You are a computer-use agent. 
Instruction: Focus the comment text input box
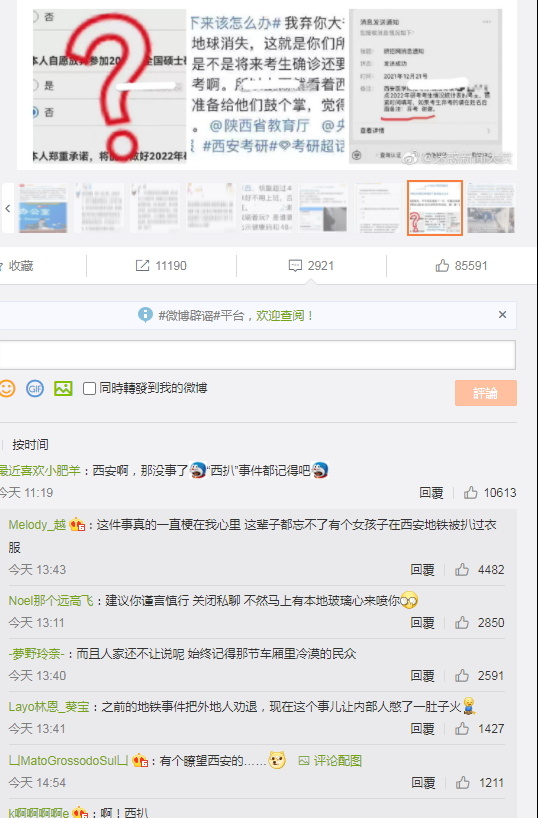258,355
